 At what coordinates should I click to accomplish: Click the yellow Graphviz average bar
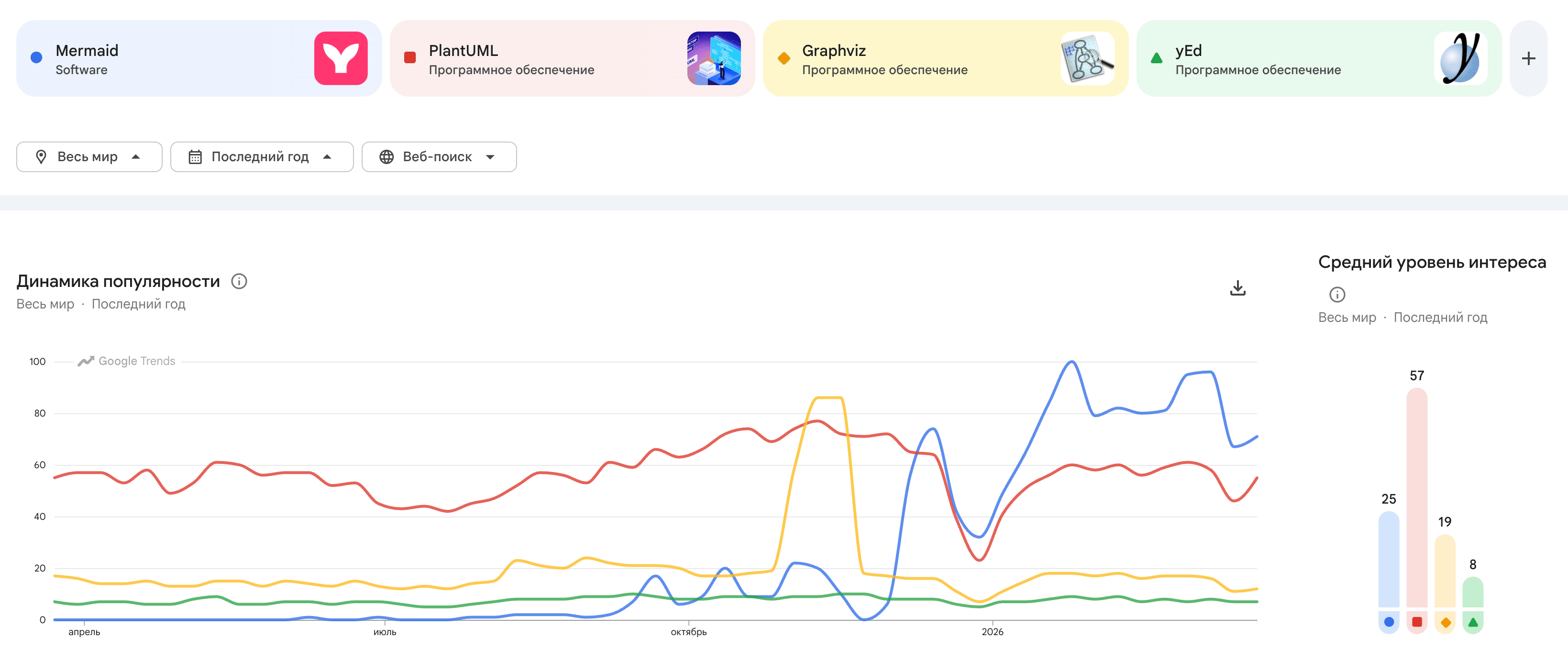1445,572
